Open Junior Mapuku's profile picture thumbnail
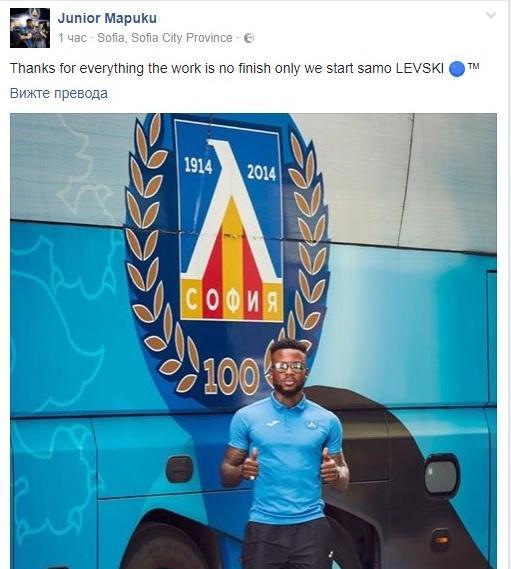 [x=30, y=28]
